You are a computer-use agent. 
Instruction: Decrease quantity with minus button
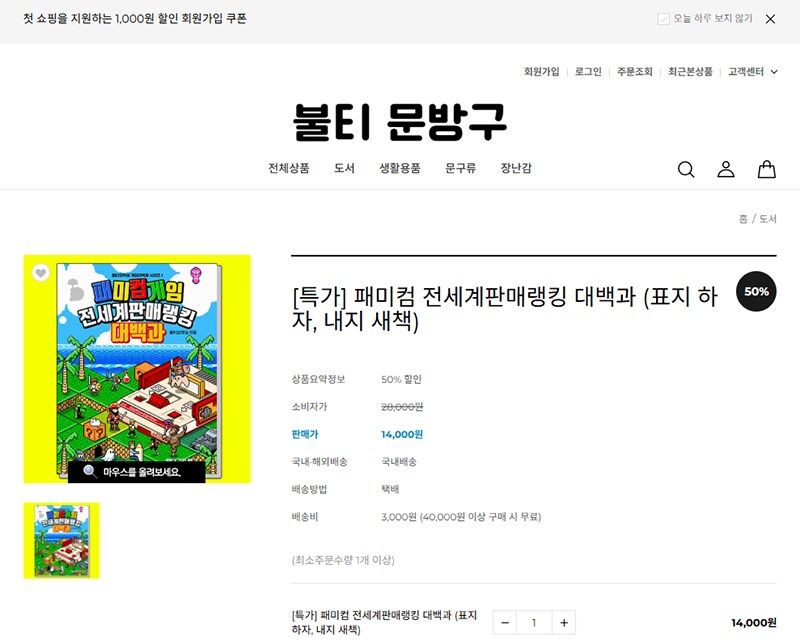[505, 623]
